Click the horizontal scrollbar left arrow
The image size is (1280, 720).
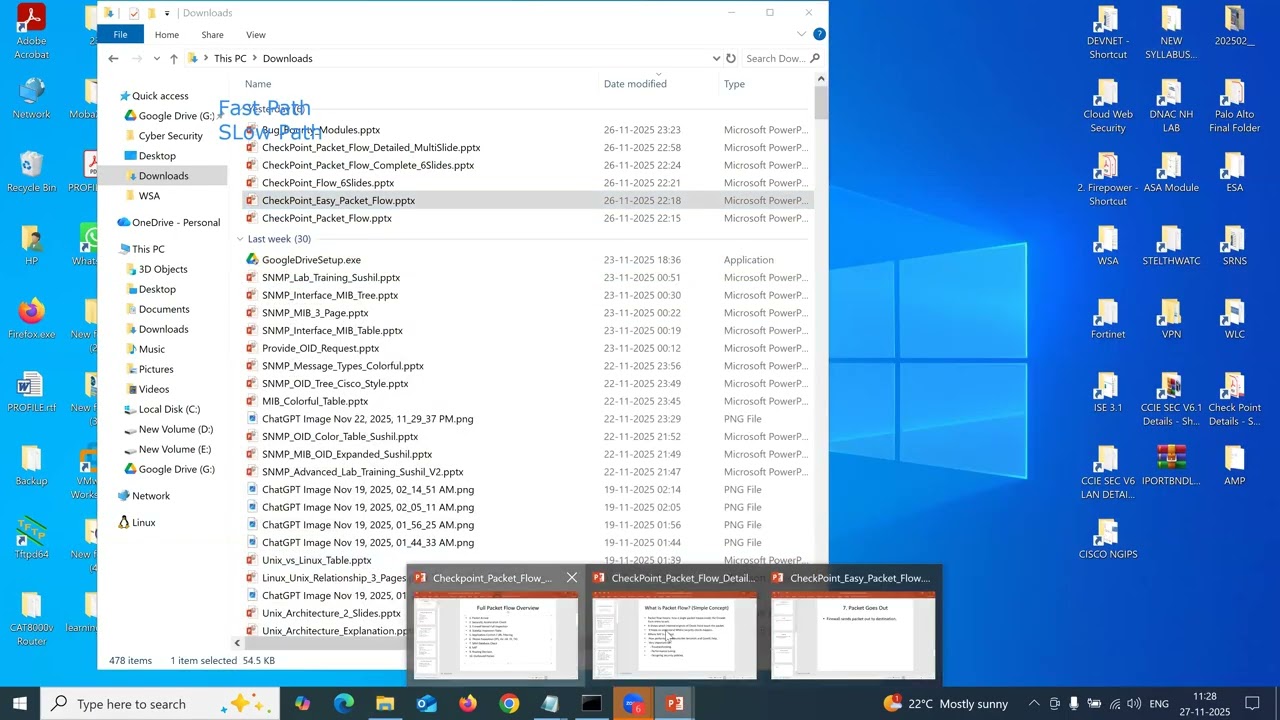(x=238, y=643)
